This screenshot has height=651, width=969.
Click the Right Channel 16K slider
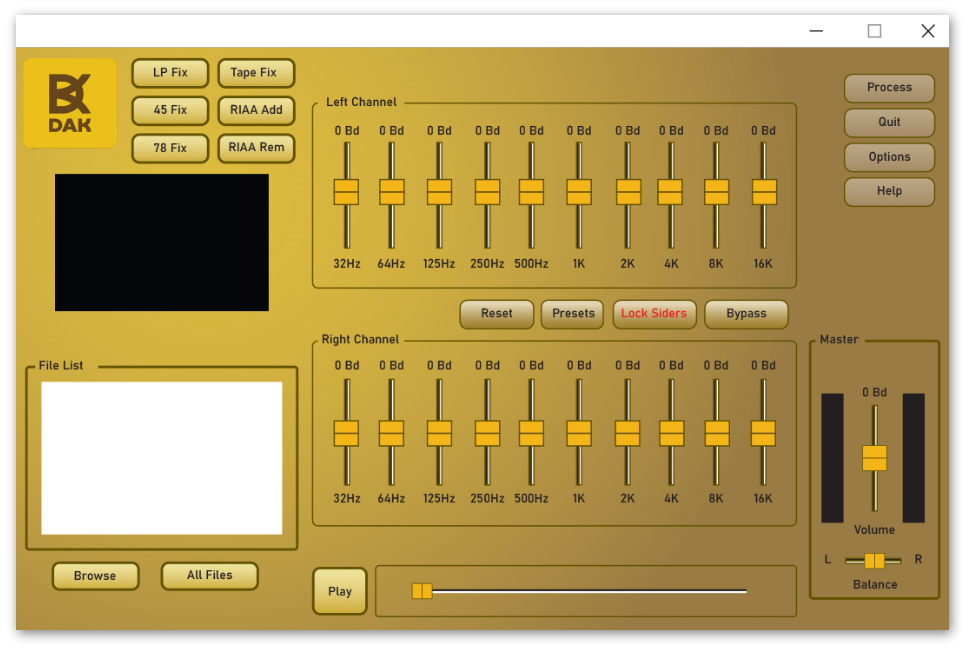763,433
